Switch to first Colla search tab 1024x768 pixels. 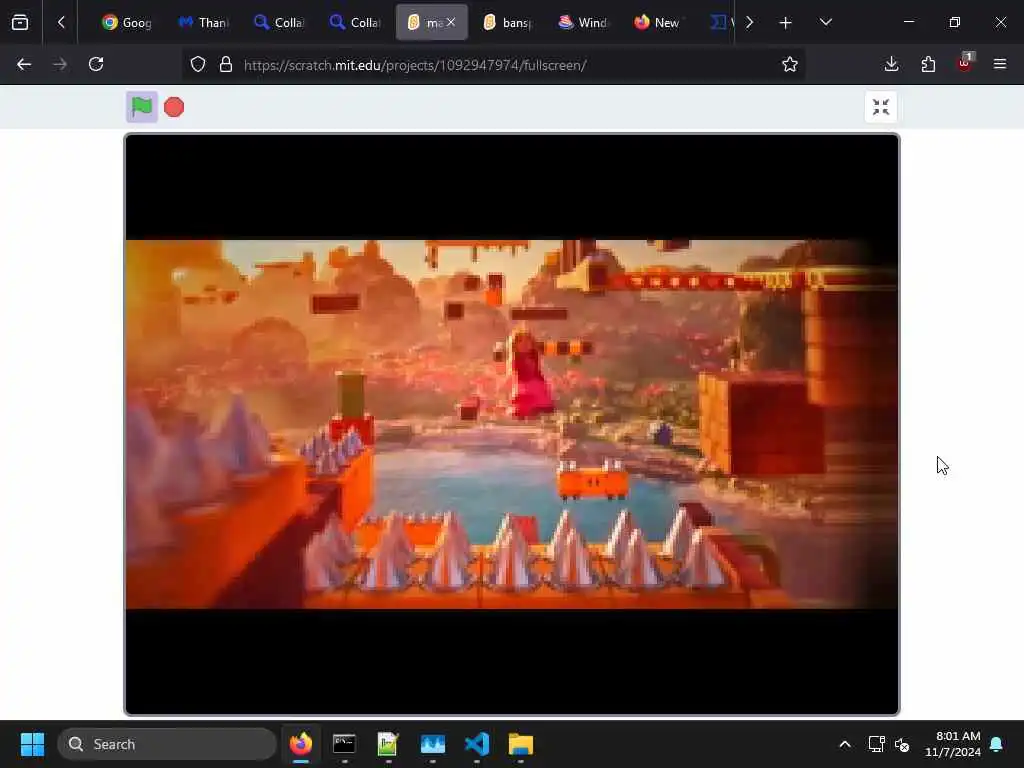point(279,23)
